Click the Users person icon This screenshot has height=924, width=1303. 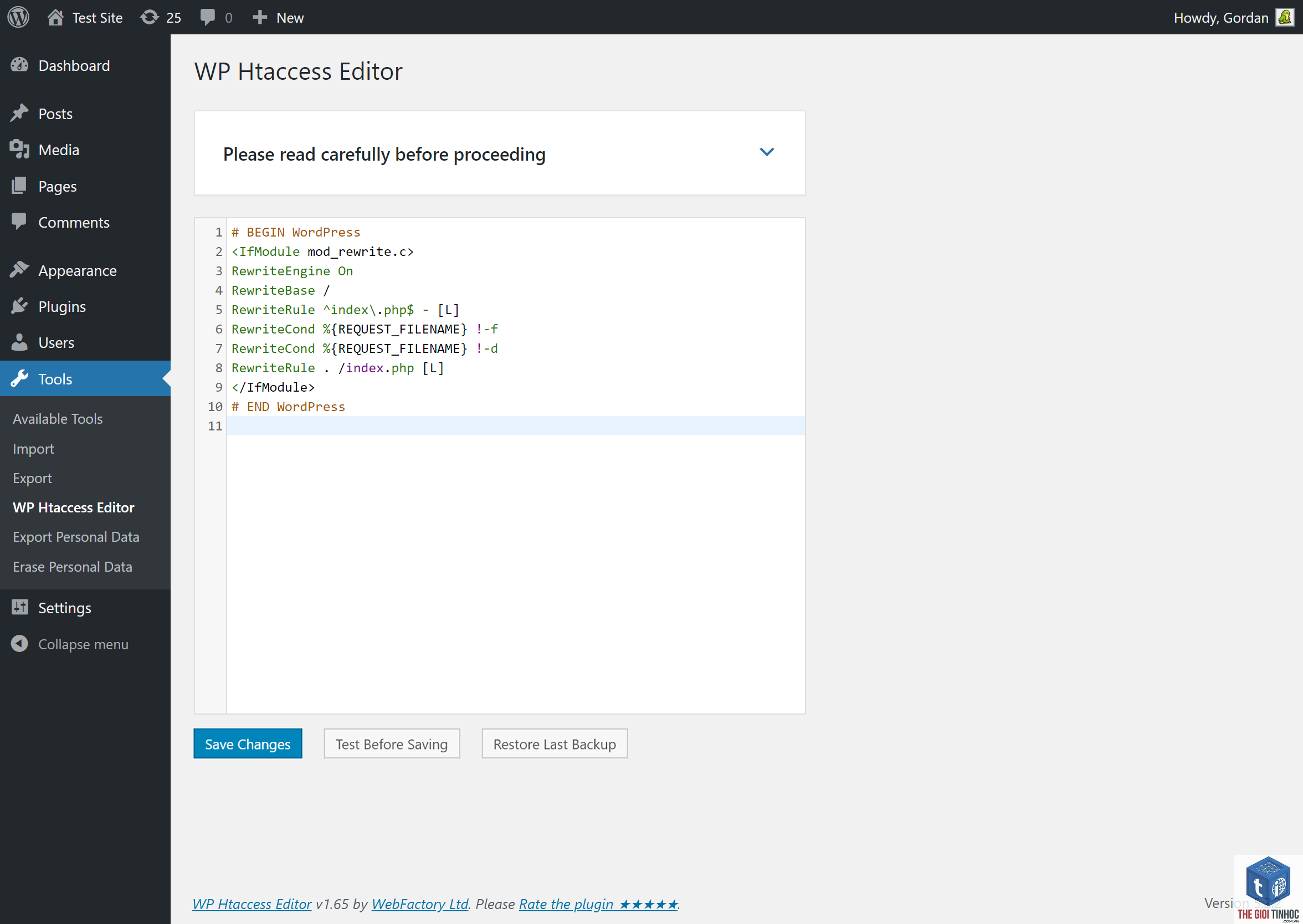point(19,342)
